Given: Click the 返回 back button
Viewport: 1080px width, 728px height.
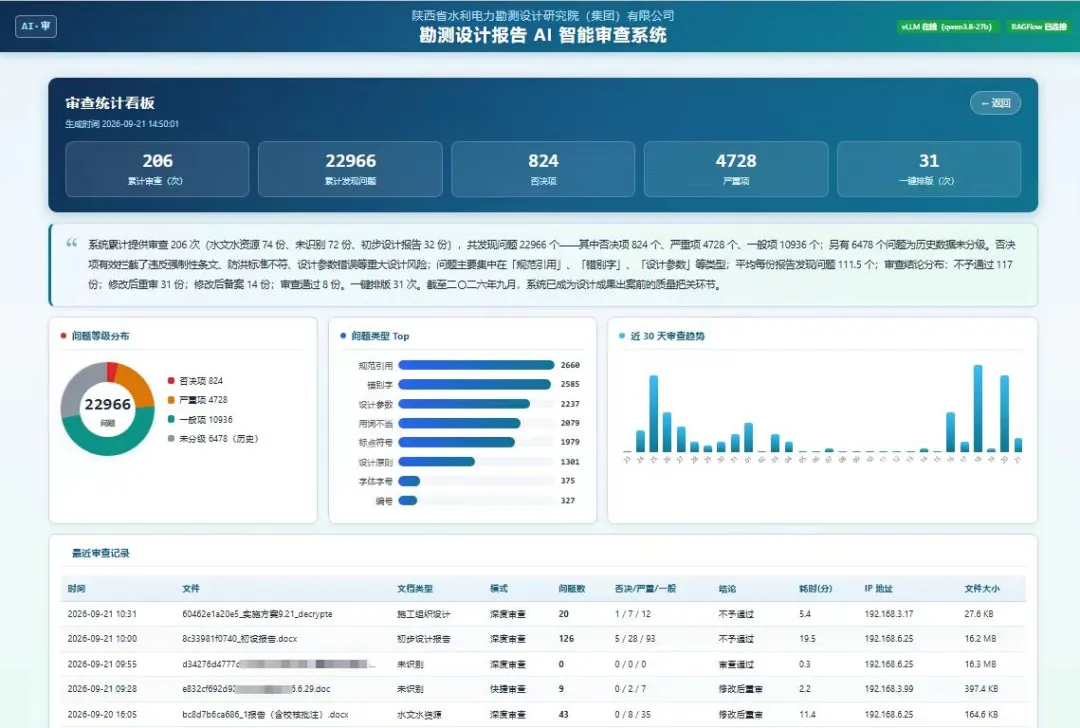Looking at the screenshot, I should click(995, 103).
